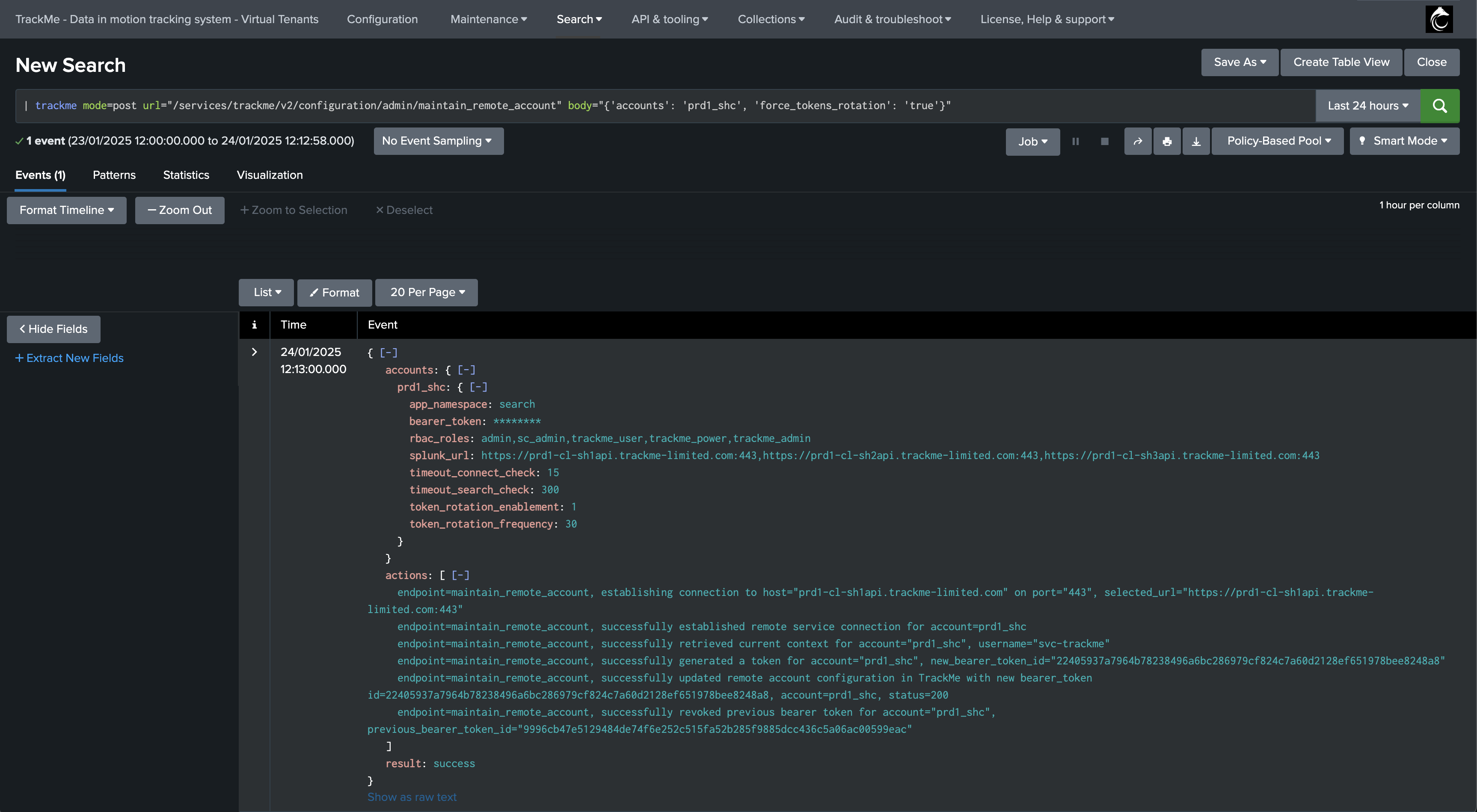
Task: Expand the event row chevron
Action: [254, 352]
